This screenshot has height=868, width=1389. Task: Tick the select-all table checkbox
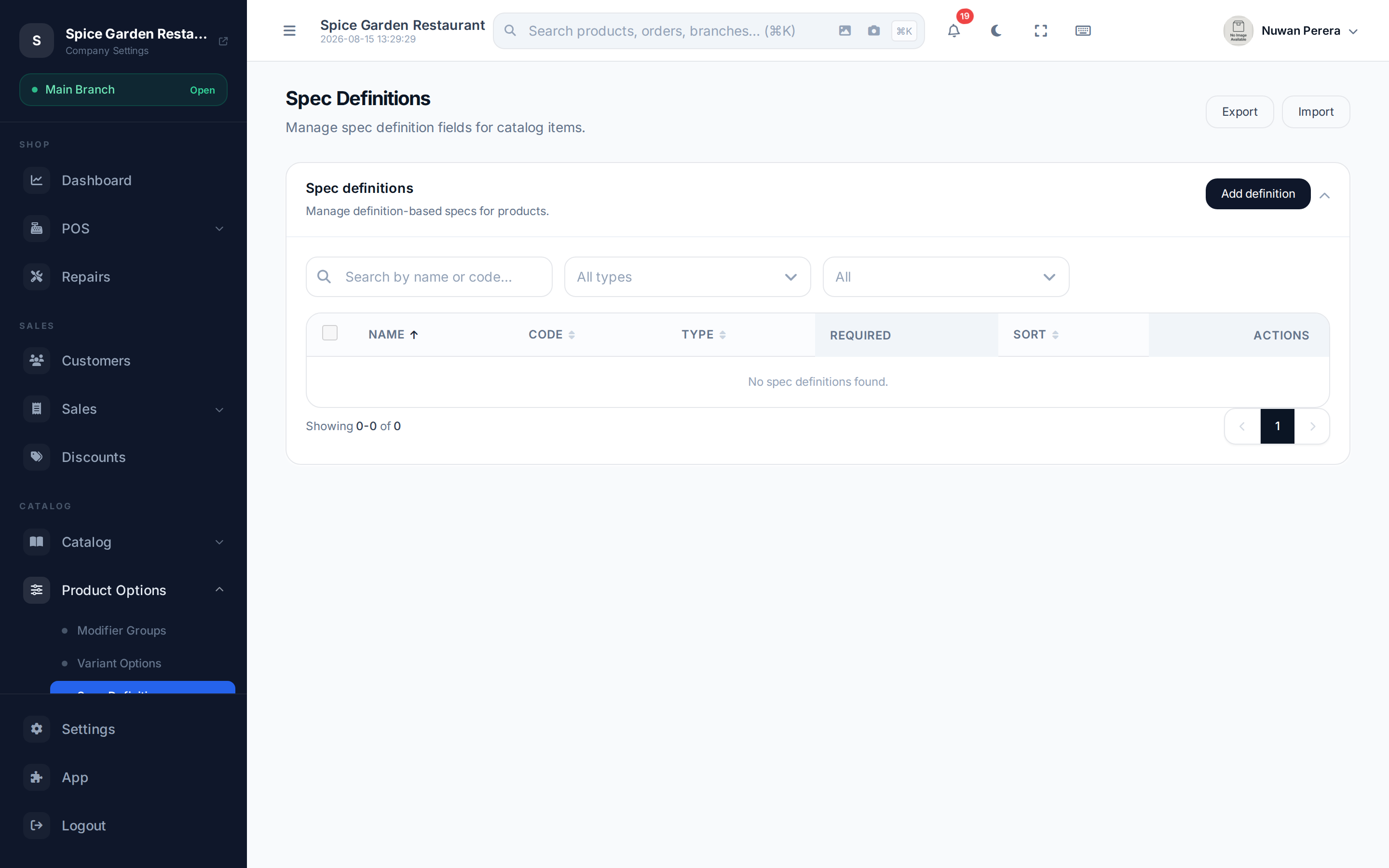[330, 333]
